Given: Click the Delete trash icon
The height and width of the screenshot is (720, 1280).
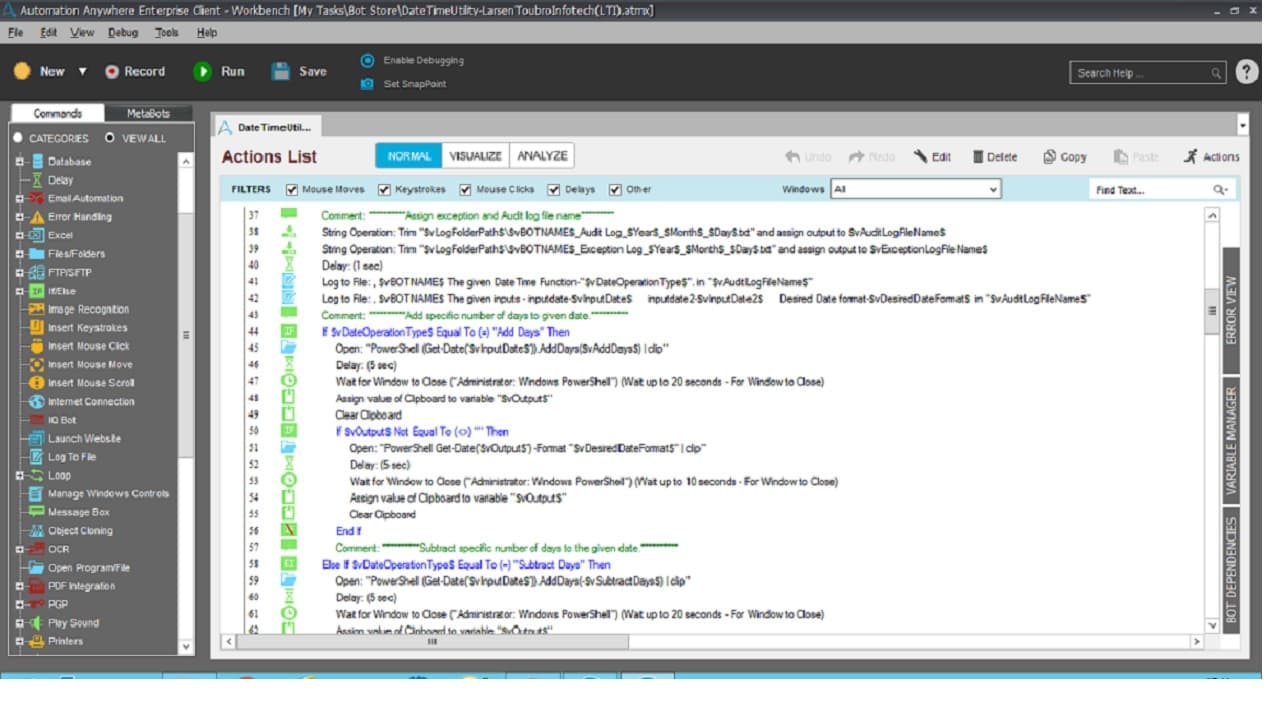Looking at the screenshot, I should (978, 157).
